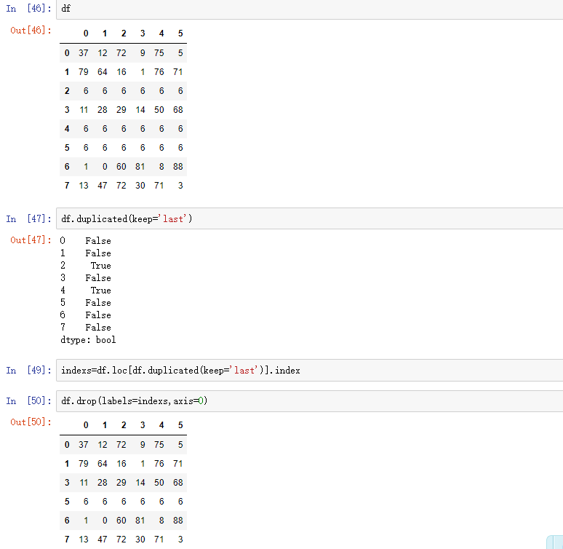The height and width of the screenshot is (549, 563).
Task: Click the Out[46] output prompt
Action: (x=31, y=31)
